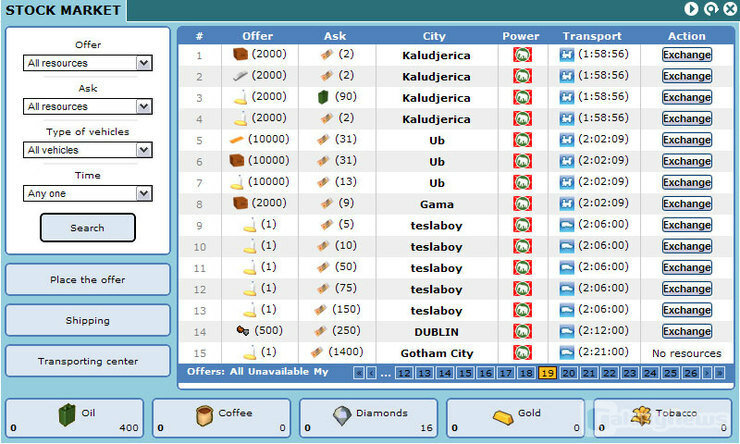
Task: Click the Transport column header
Action: pos(592,36)
